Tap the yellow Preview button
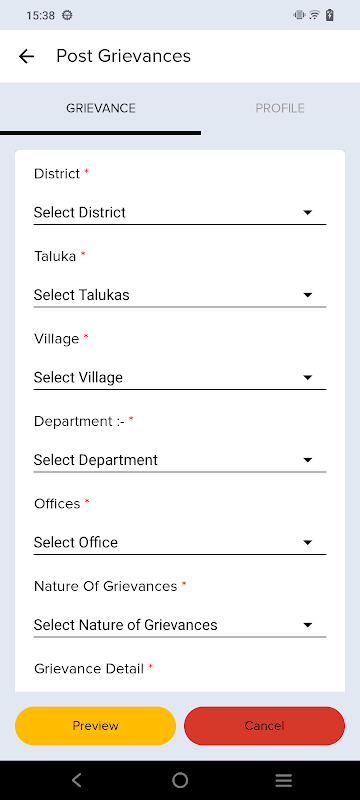This screenshot has height=800, width=360. coord(95,726)
